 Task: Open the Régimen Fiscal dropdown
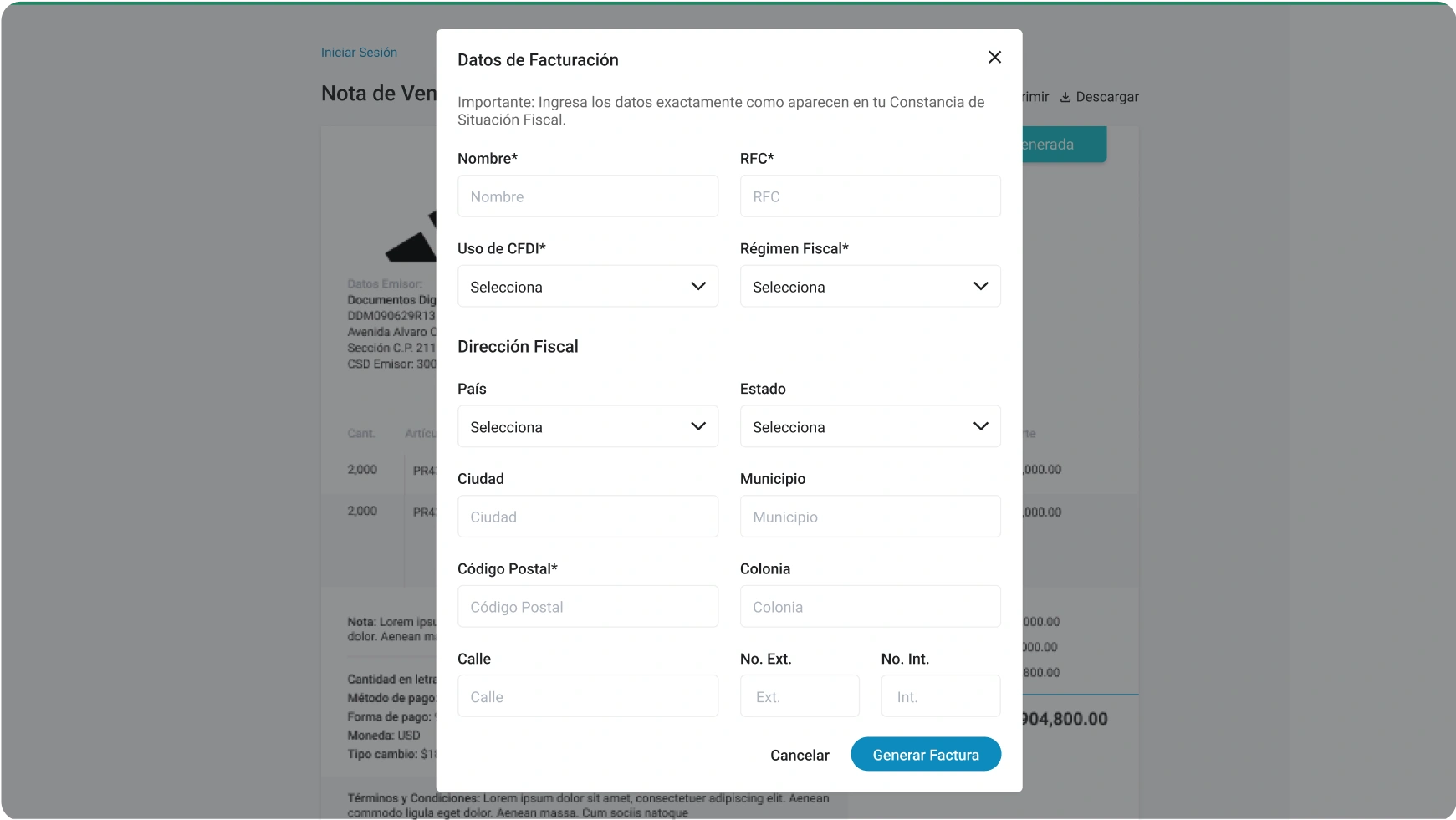click(870, 287)
